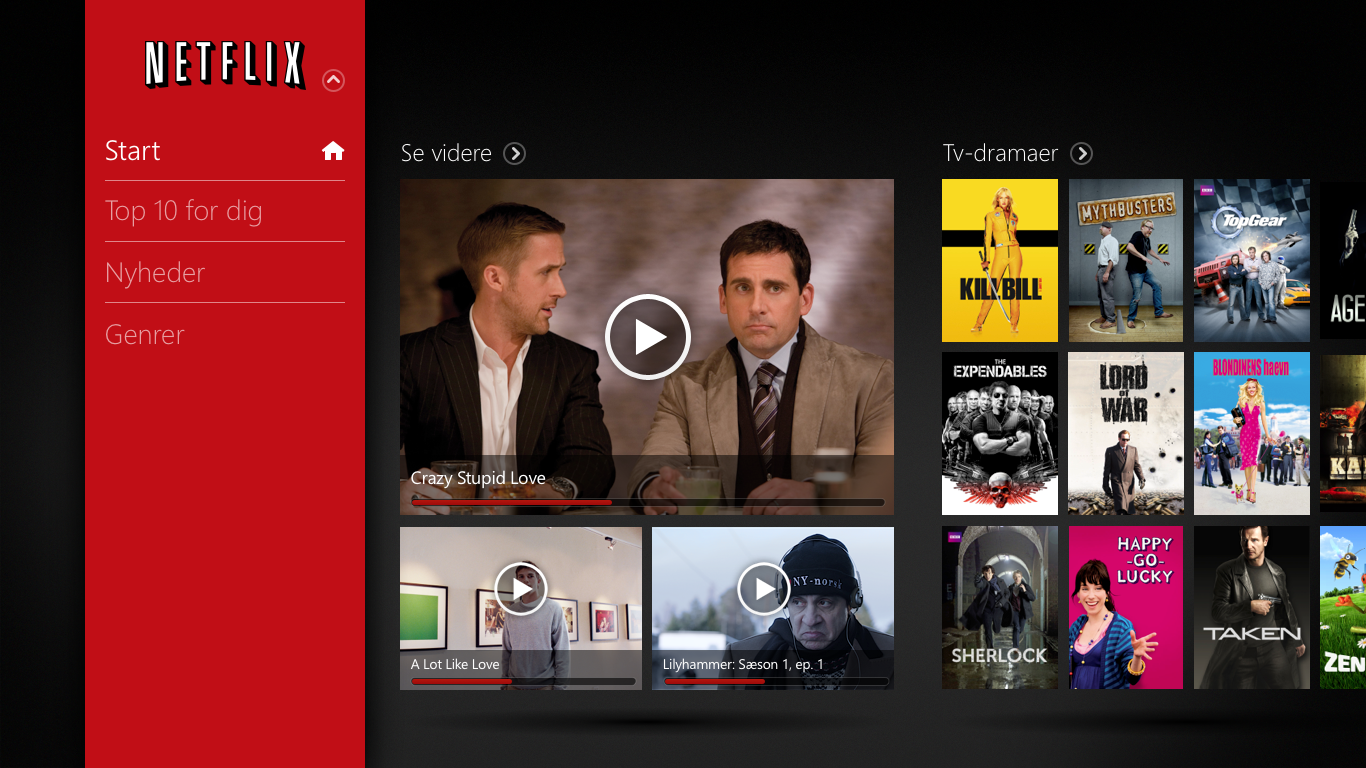
Task: Open the Lord of War poster
Action: coord(1126,433)
